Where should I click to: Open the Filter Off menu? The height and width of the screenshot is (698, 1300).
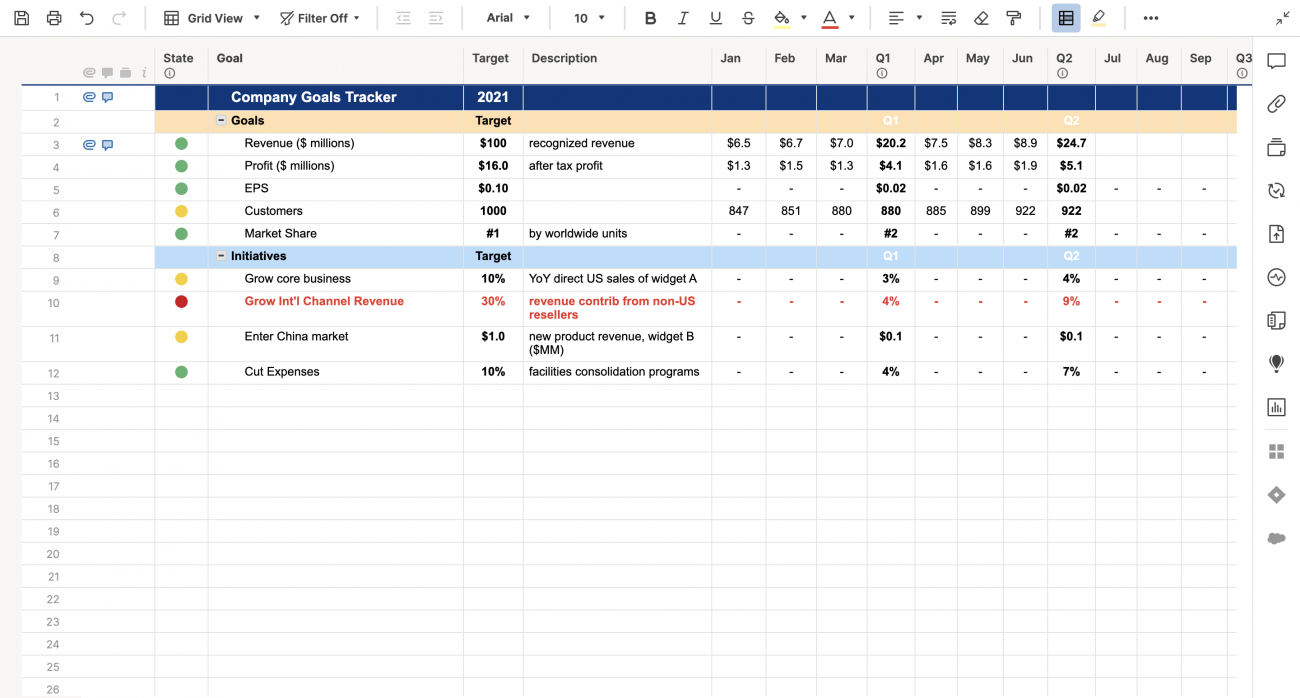point(320,17)
